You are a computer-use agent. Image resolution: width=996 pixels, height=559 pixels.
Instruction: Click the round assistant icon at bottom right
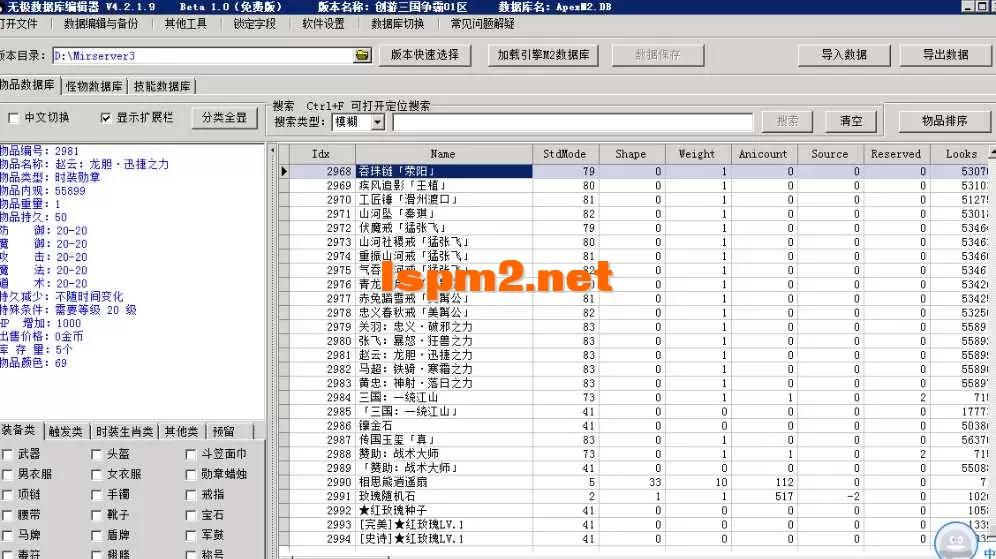(x=956, y=541)
